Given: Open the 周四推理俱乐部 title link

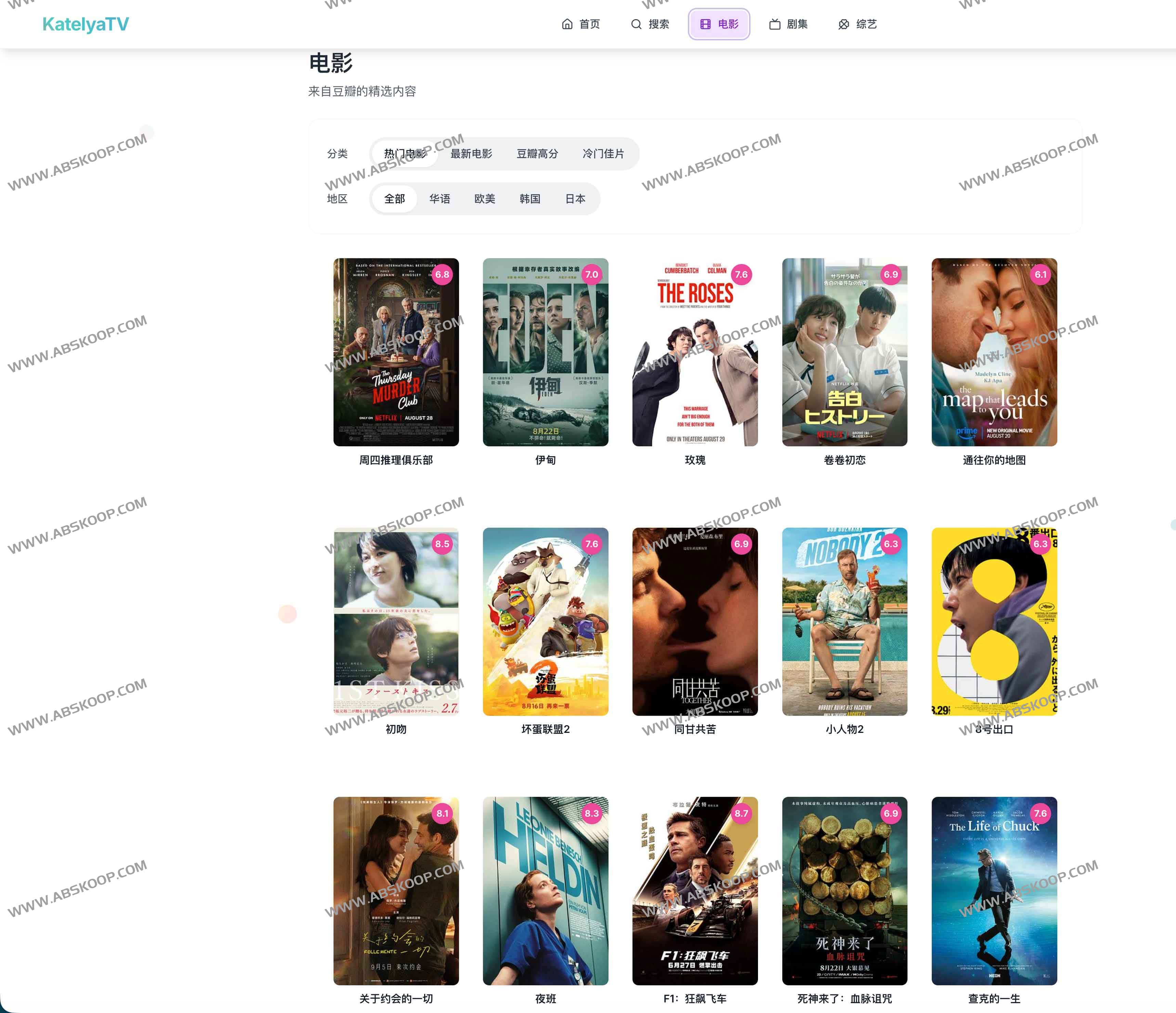Looking at the screenshot, I should tap(396, 460).
